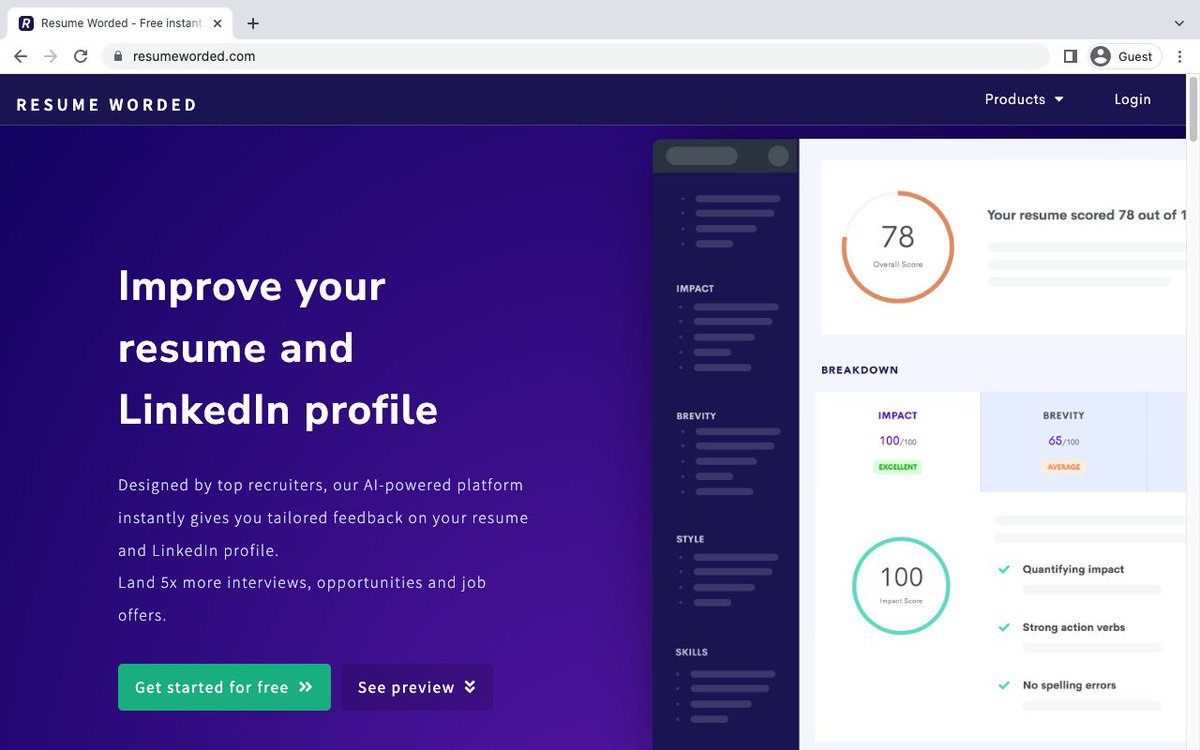Click the double-arrow icon in Get started button
The image size is (1200, 750).
click(x=306, y=687)
